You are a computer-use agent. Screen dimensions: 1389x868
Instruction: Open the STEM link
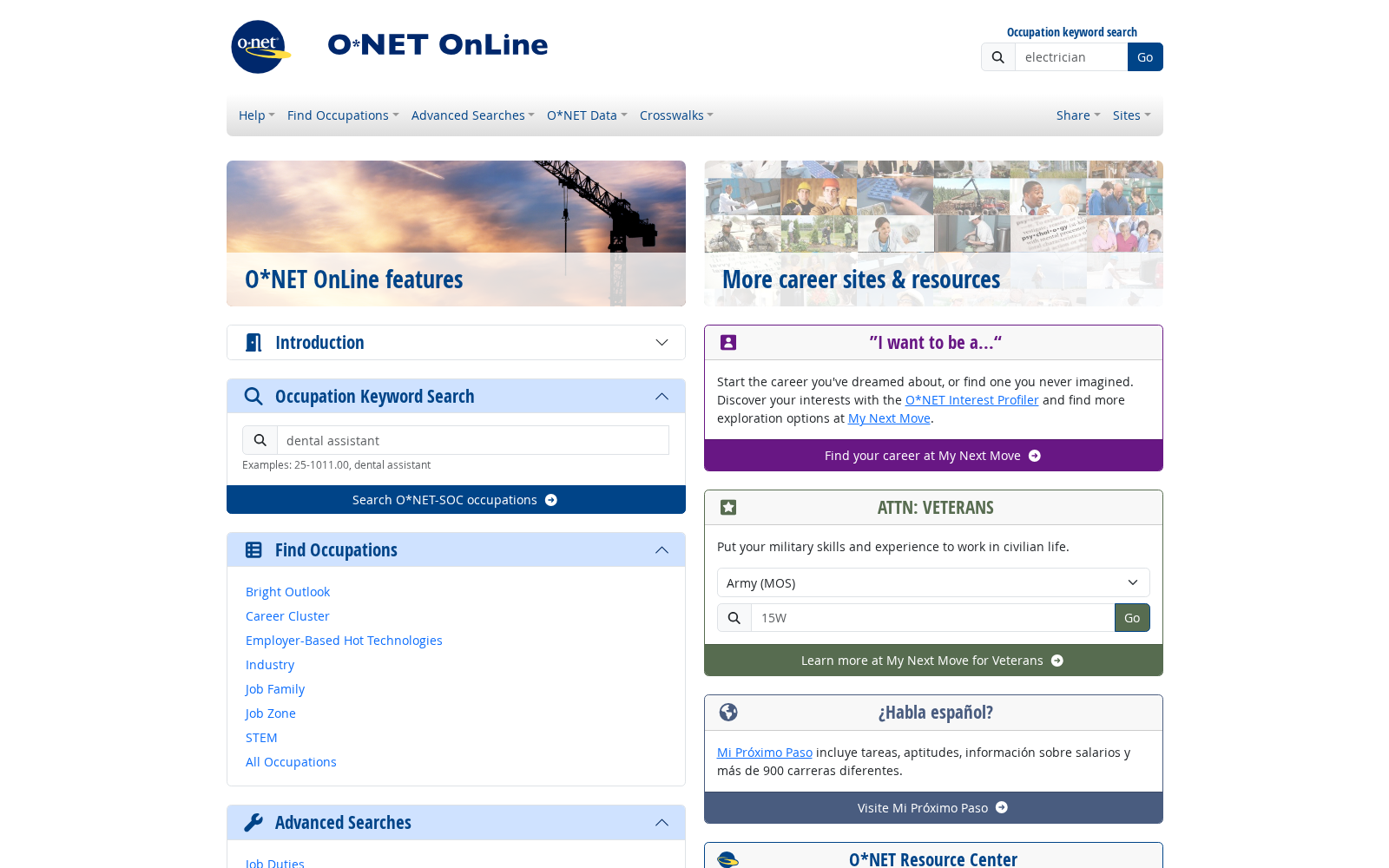pyautogui.click(x=261, y=738)
